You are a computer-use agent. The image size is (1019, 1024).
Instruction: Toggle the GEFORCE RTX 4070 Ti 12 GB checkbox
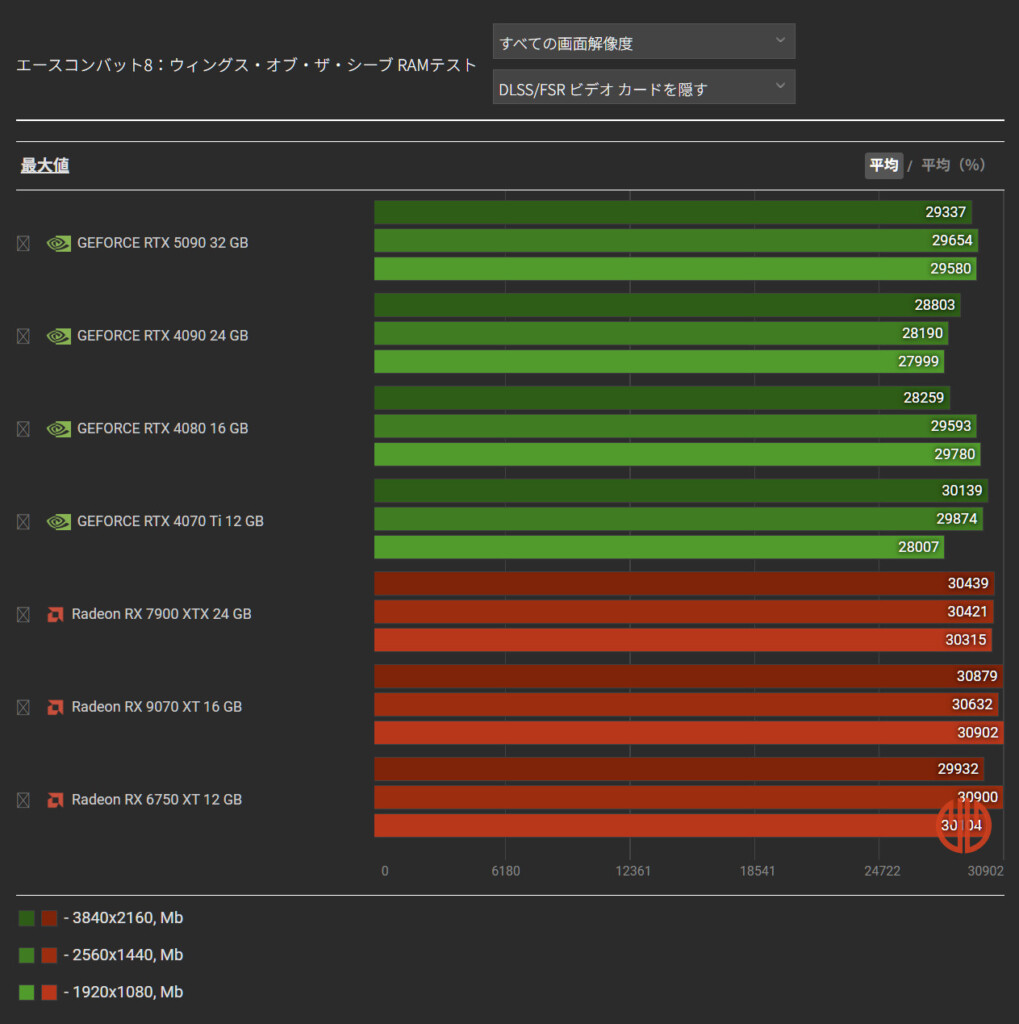[24, 522]
